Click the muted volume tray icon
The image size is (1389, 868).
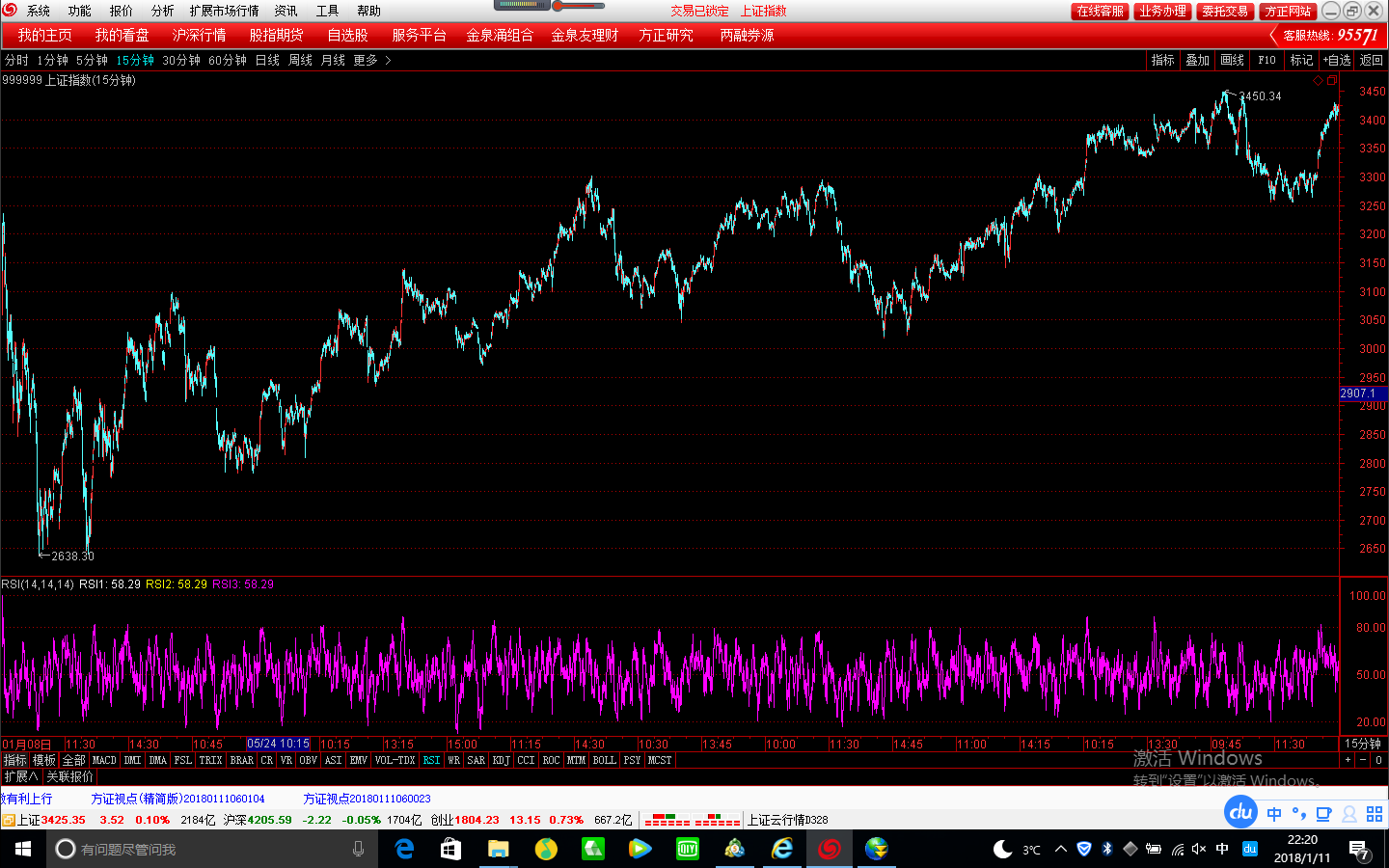click(1199, 849)
